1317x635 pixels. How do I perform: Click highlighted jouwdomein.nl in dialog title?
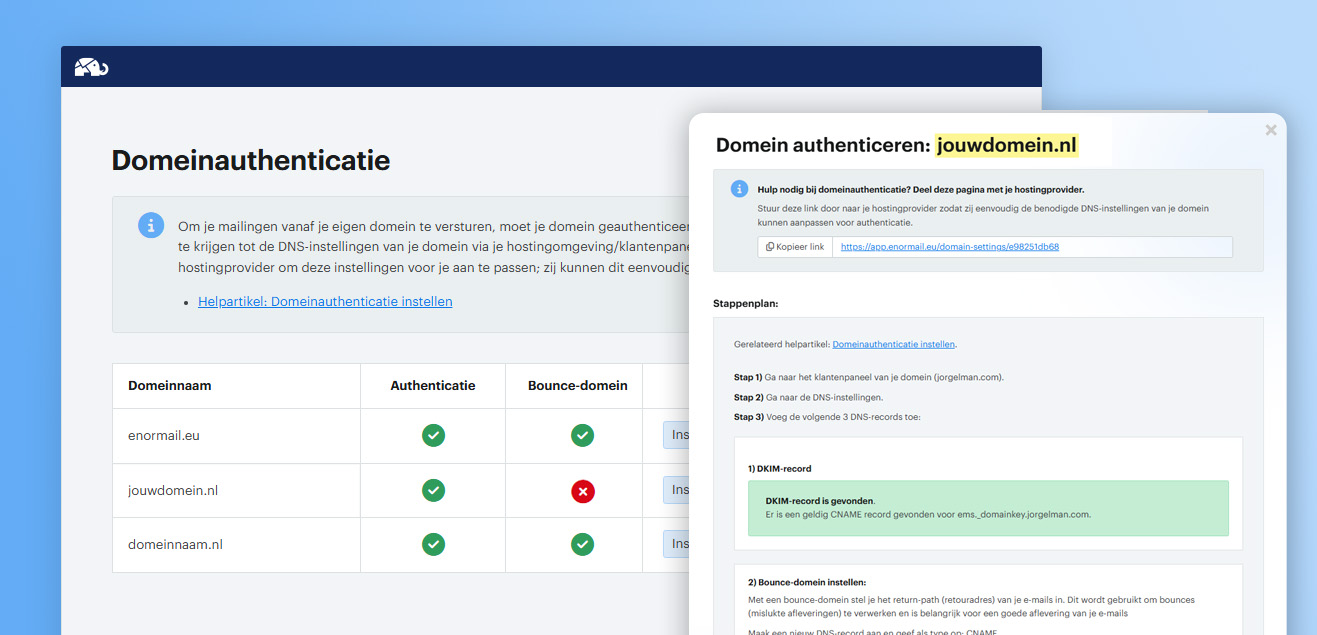1007,145
